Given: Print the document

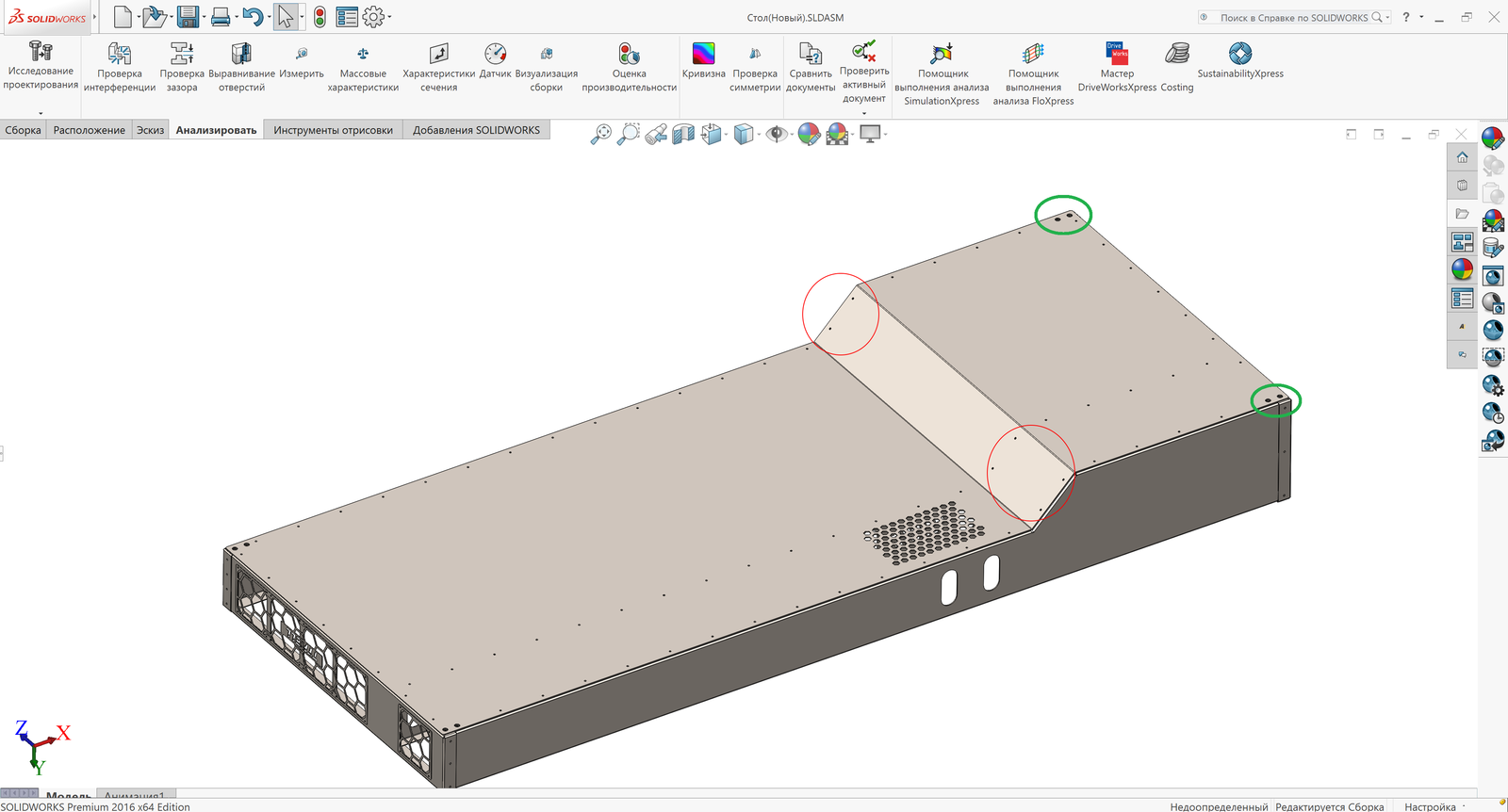Looking at the screenshot, I should click(x=220, y=17).
